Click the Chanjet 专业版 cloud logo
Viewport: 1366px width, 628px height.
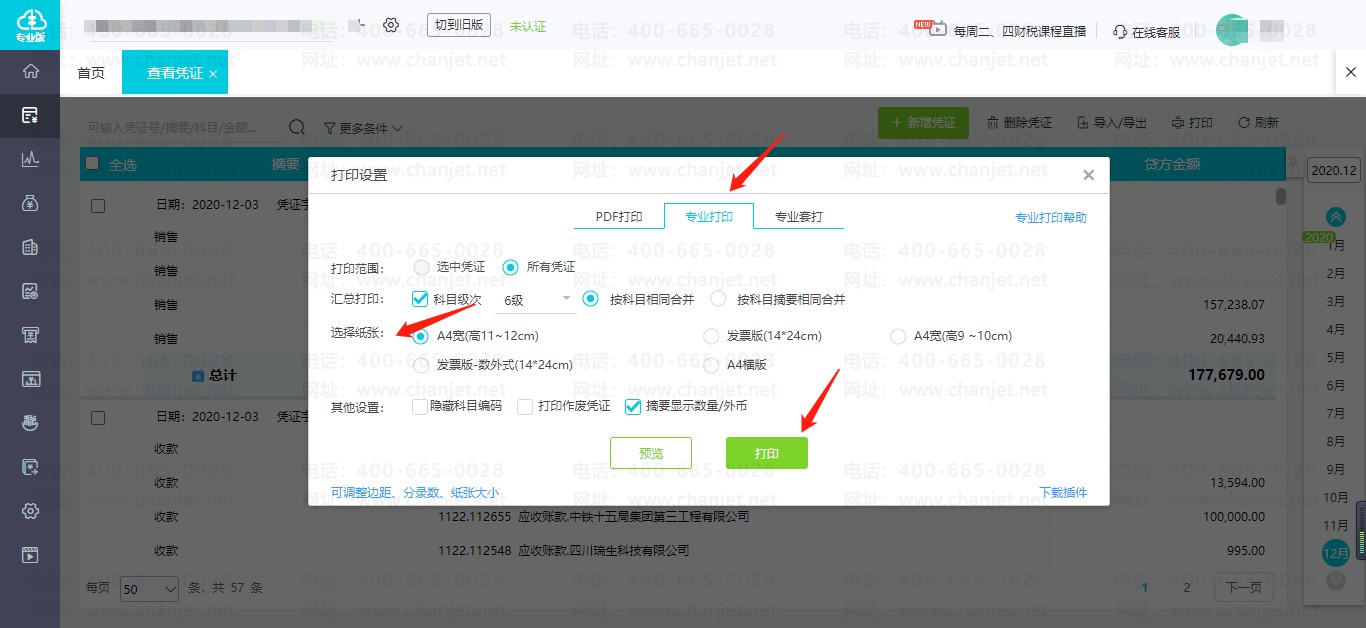[30, 25]
